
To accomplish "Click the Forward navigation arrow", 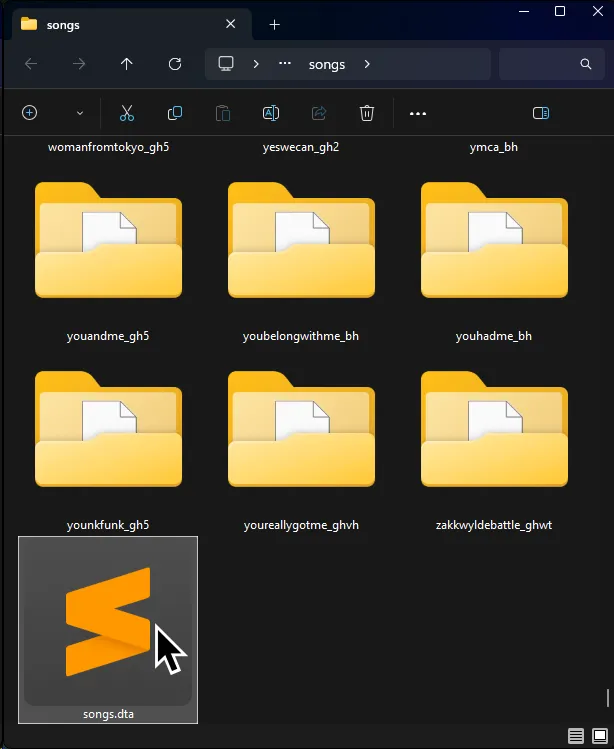I will point(79,64).
